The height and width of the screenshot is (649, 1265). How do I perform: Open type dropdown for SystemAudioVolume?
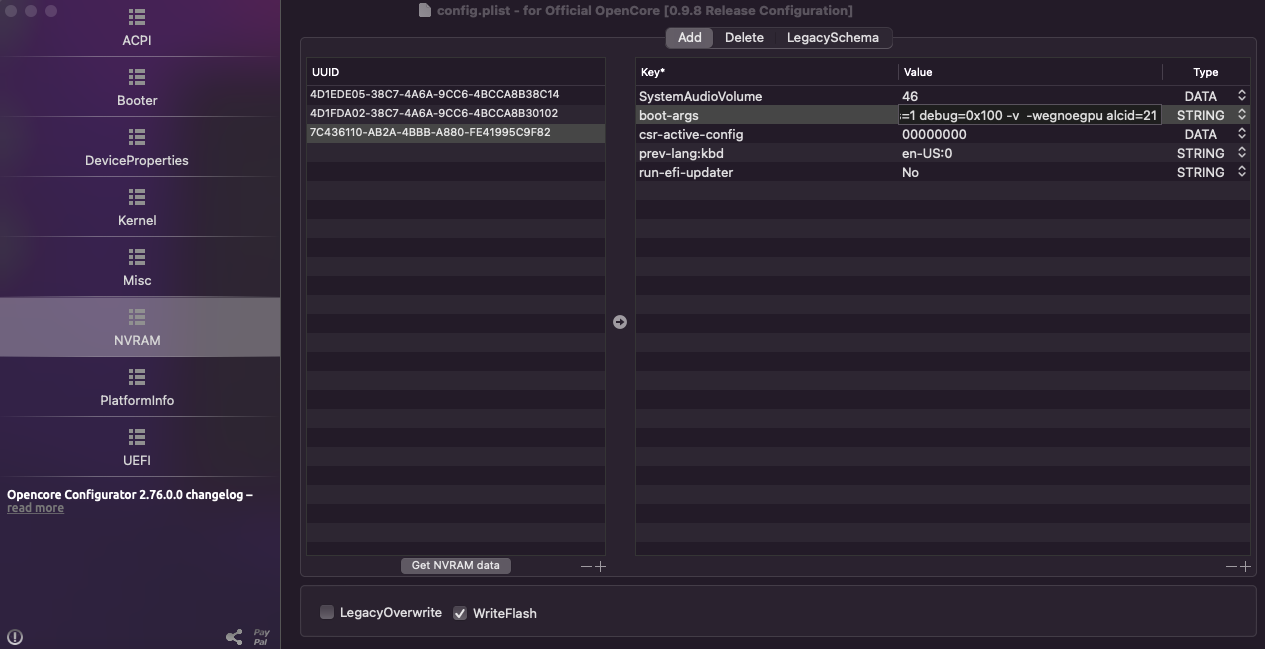tap(1241, 96)
